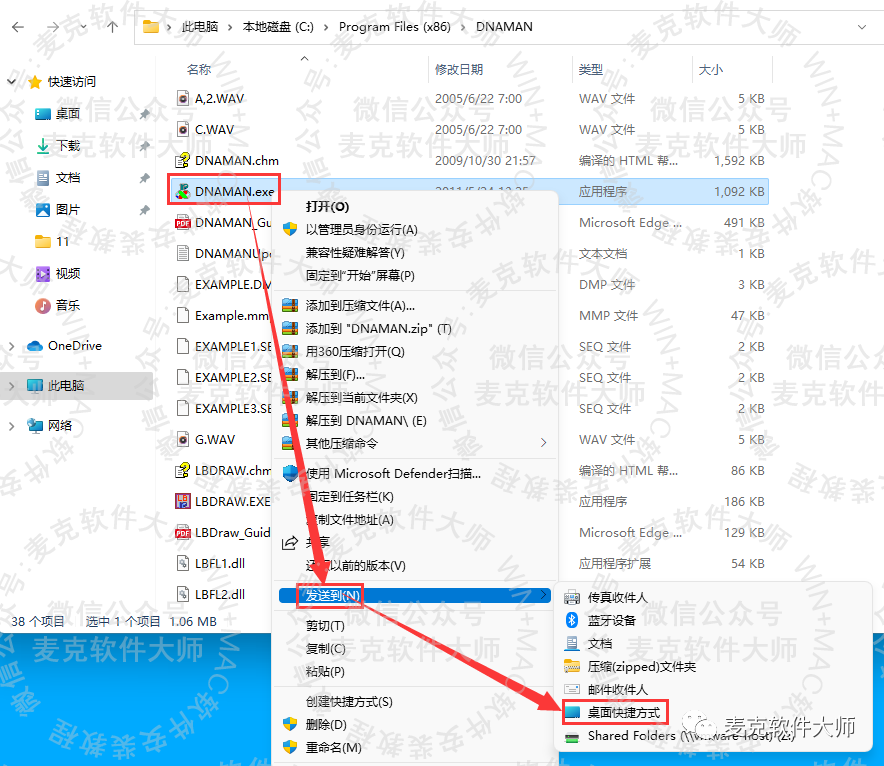884x766 pixels.
Task: Select A,2.WAV file icon
Action: tap(182, 99)
